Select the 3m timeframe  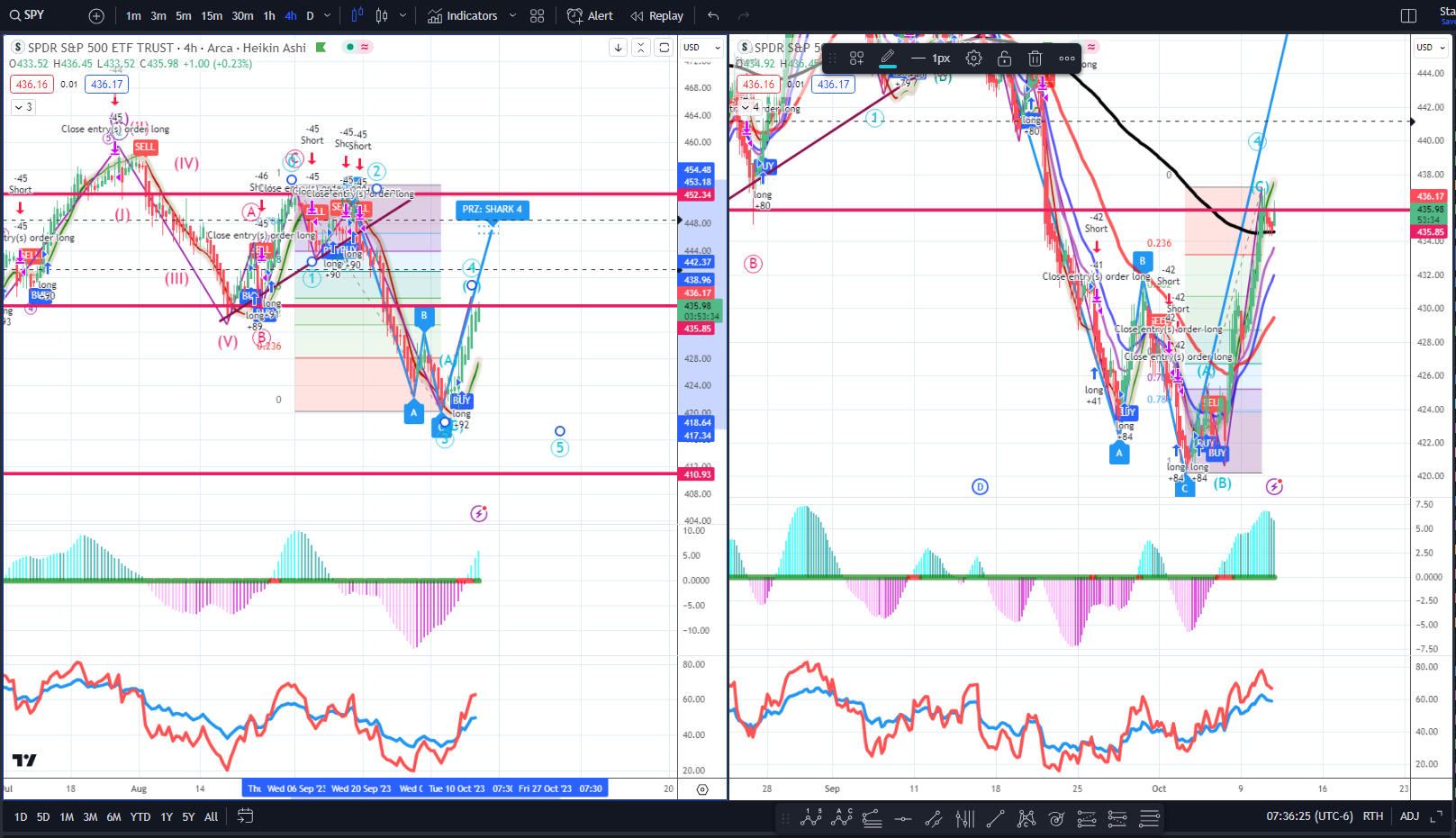point(158,15)
